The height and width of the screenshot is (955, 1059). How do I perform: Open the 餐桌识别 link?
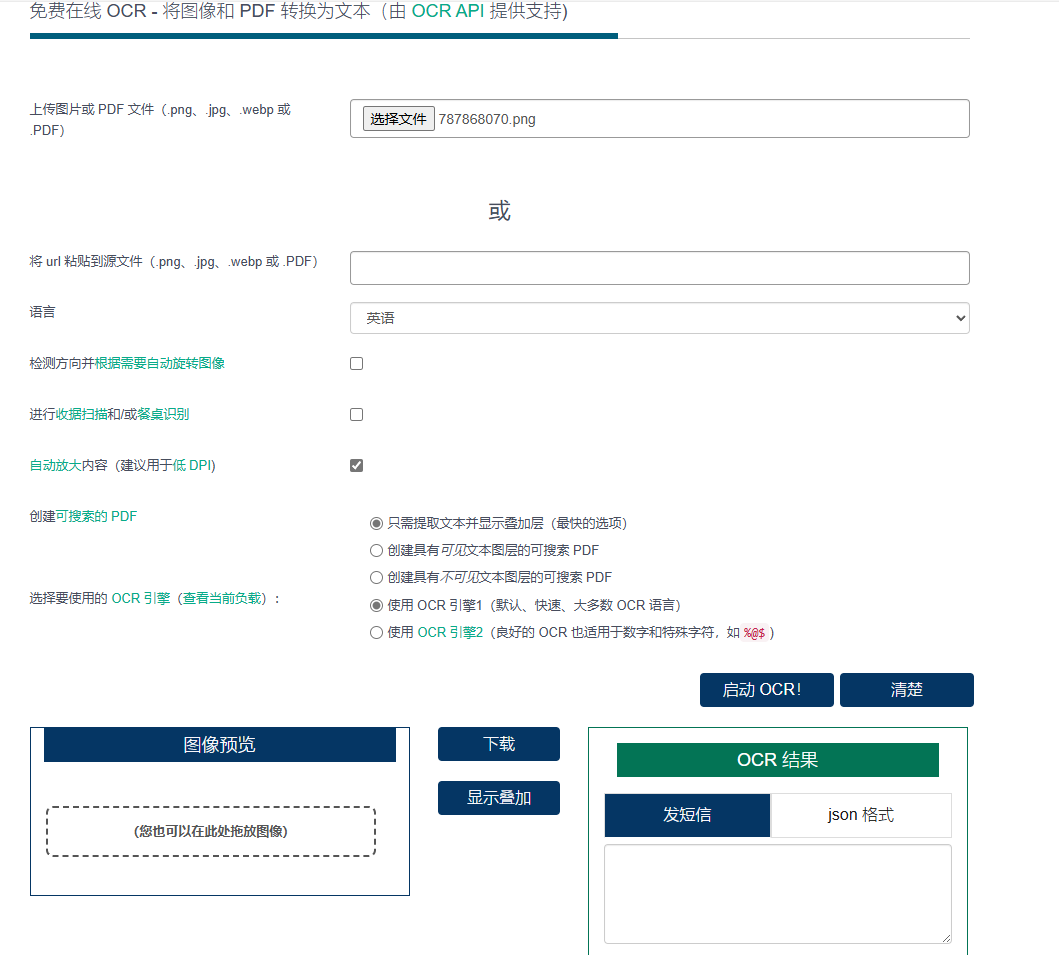(x=163, y=414)
